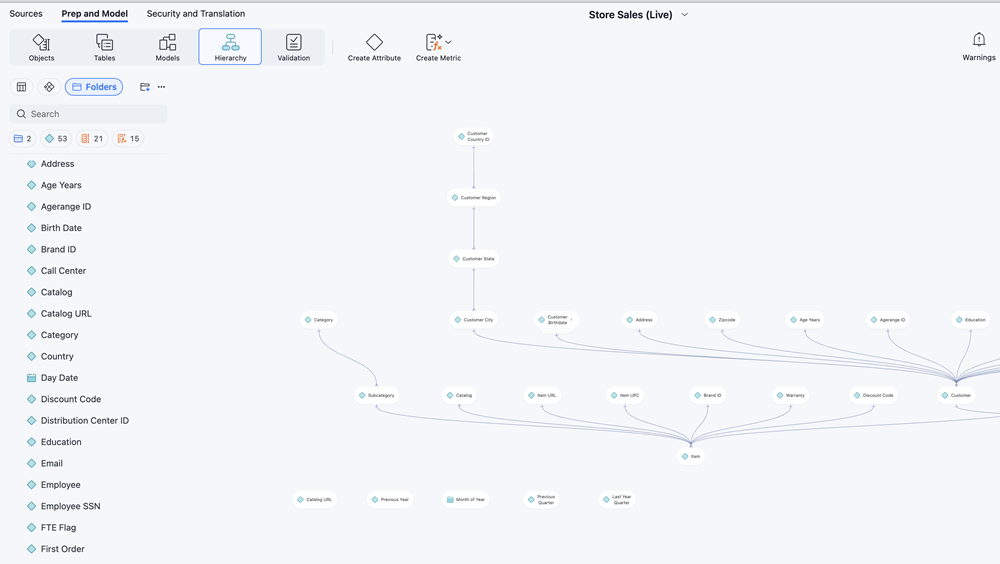Select Day Date in the object list
Image resolution: width=1000 pixels, height=564 pixels.
(59, 378)
